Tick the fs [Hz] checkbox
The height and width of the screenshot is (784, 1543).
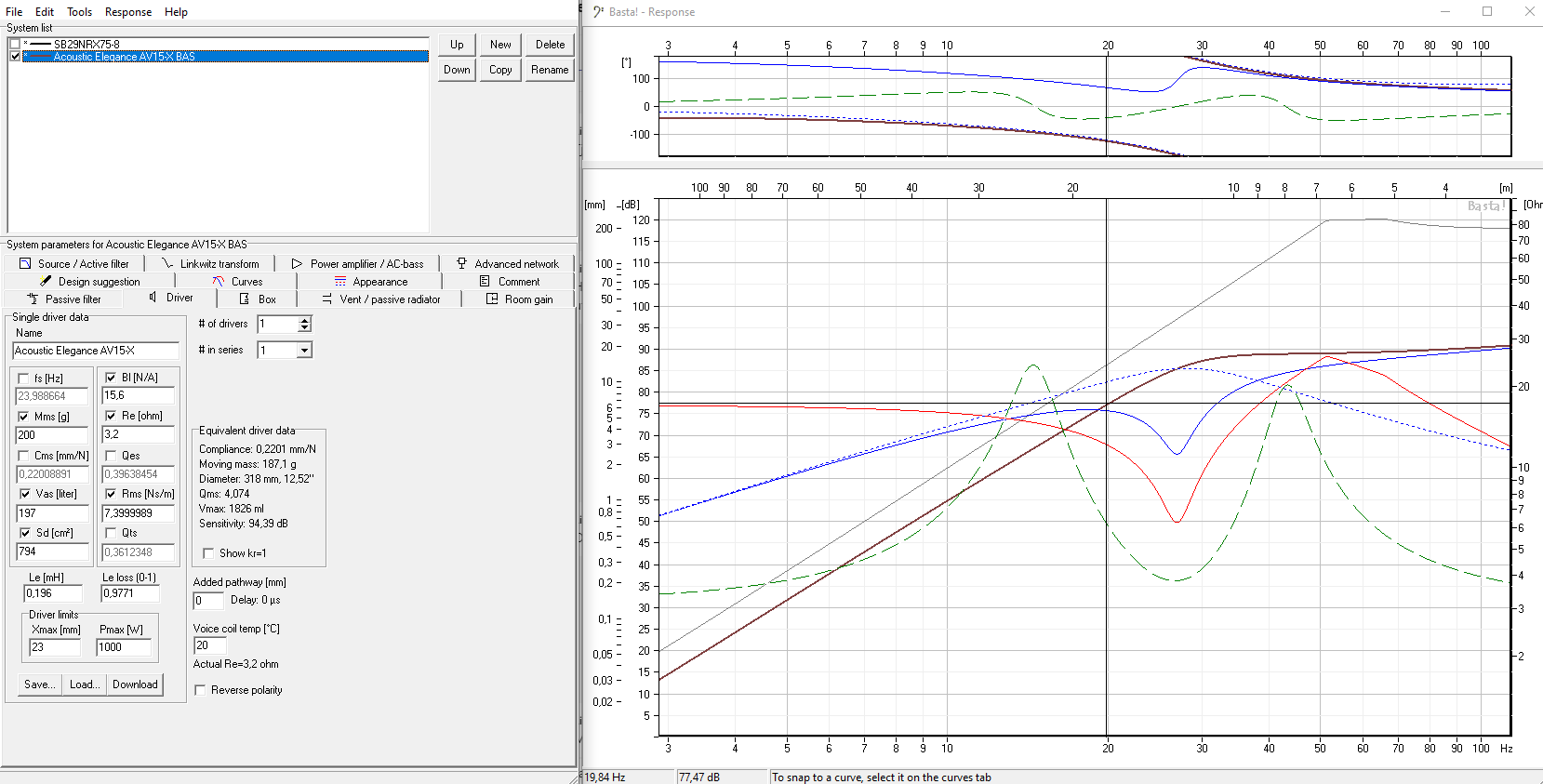click(x=23, y=379)
